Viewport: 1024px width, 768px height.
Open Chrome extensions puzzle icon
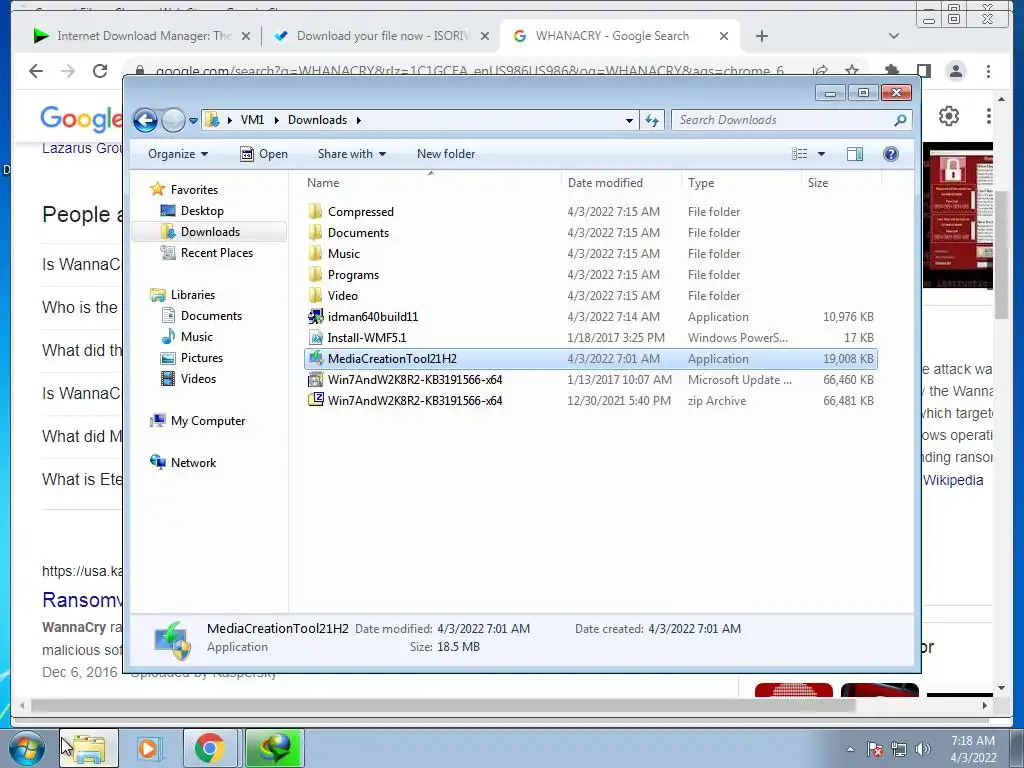pos(891,71)
